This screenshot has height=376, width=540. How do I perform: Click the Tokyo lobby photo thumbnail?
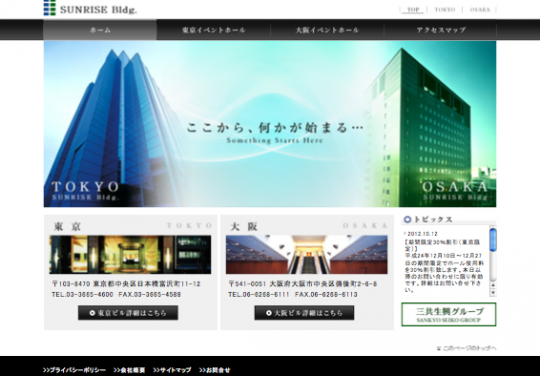point(130,254)
